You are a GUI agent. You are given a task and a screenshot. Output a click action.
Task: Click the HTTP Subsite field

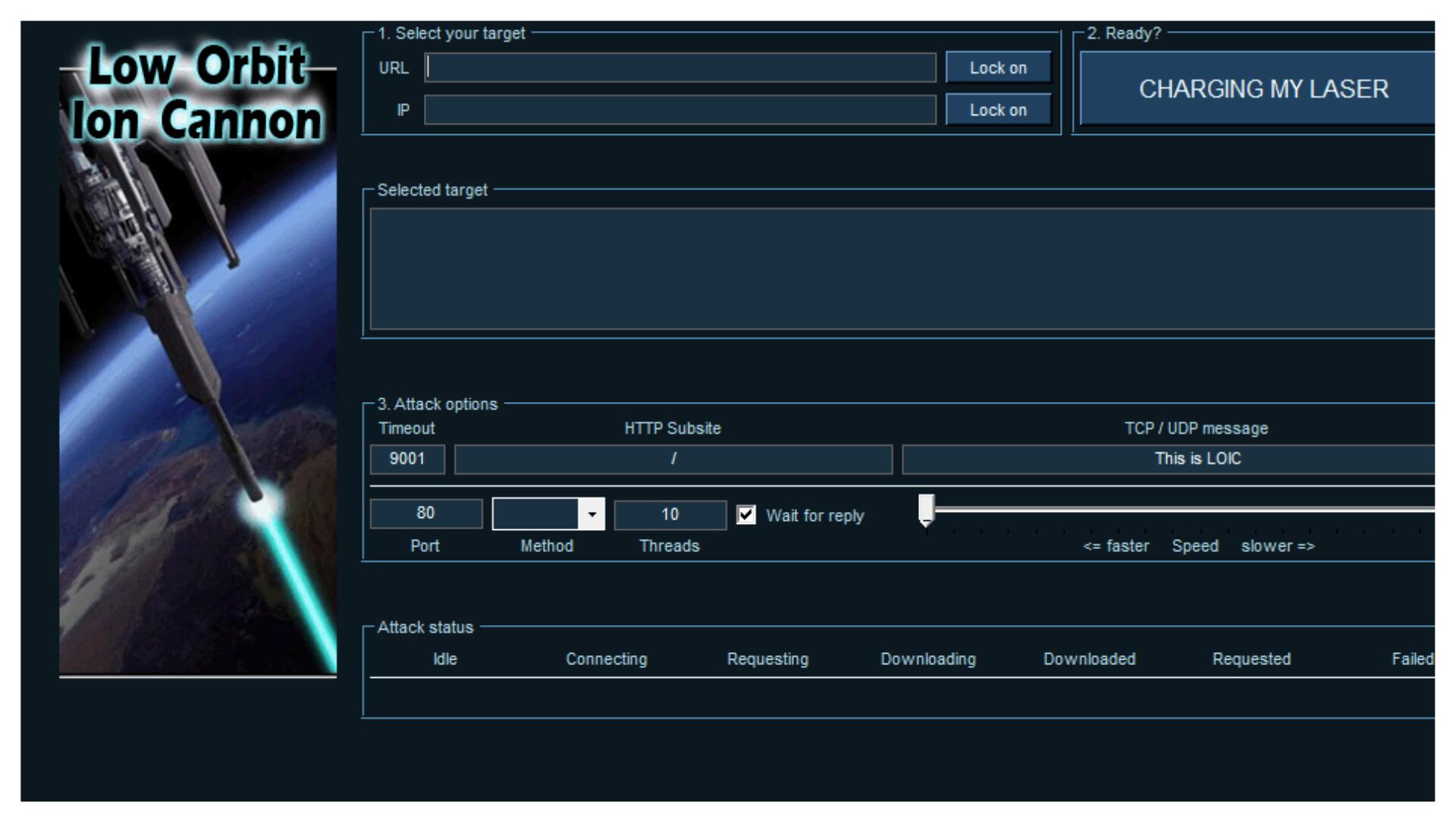[x=673, y=460]
